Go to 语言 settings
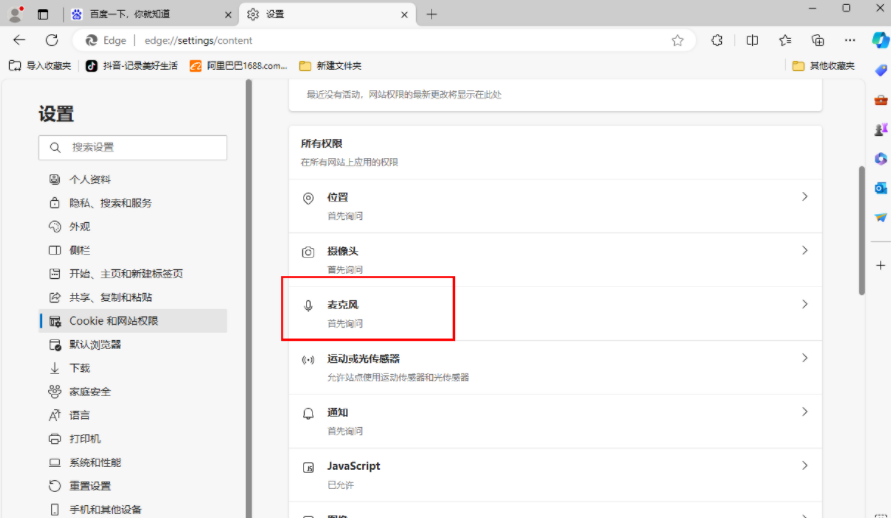Image resolution: width=891 pixels, height=518 pixels. pos(133,415)
